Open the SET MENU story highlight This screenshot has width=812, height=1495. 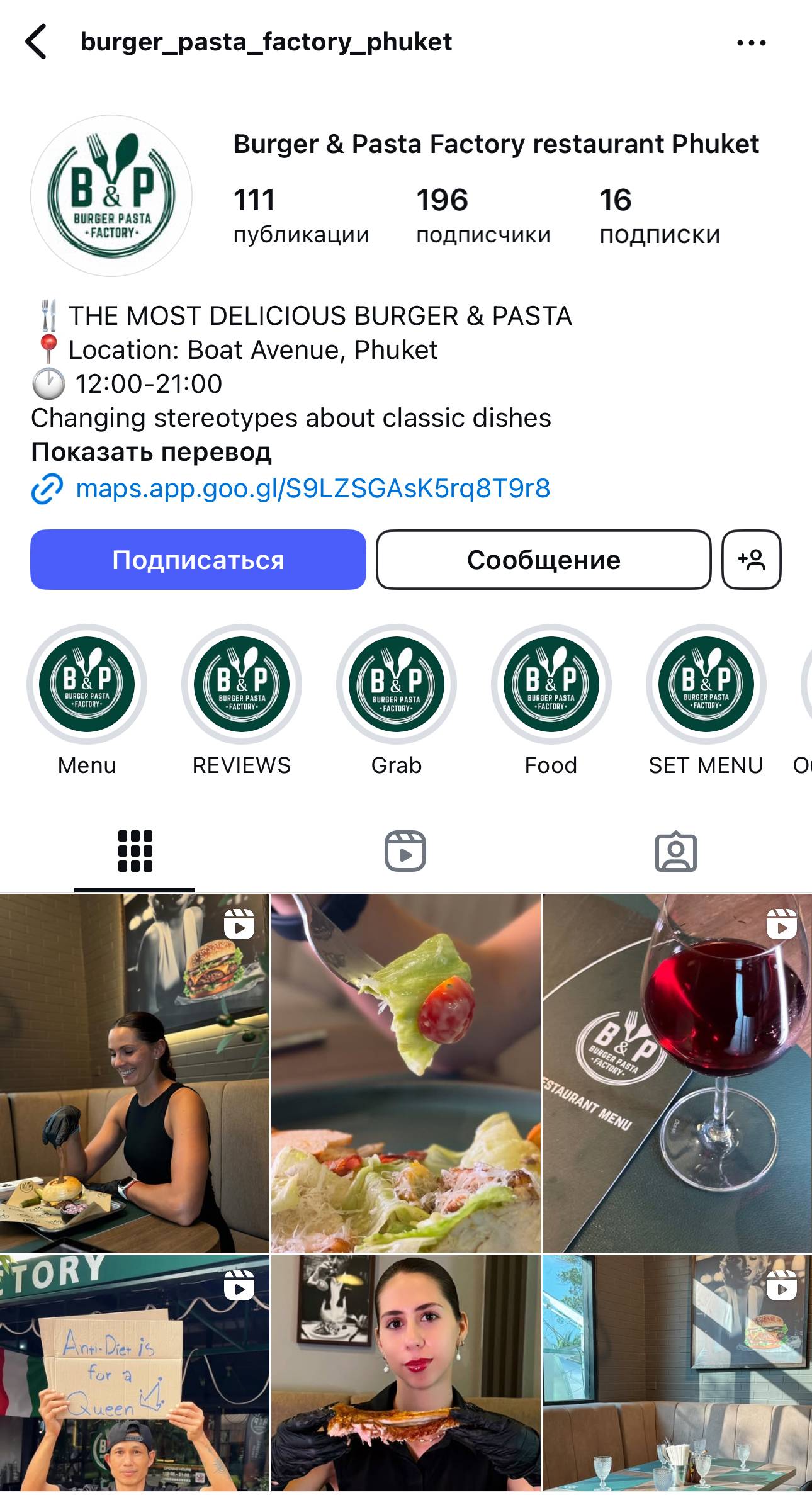click(706, 684)
